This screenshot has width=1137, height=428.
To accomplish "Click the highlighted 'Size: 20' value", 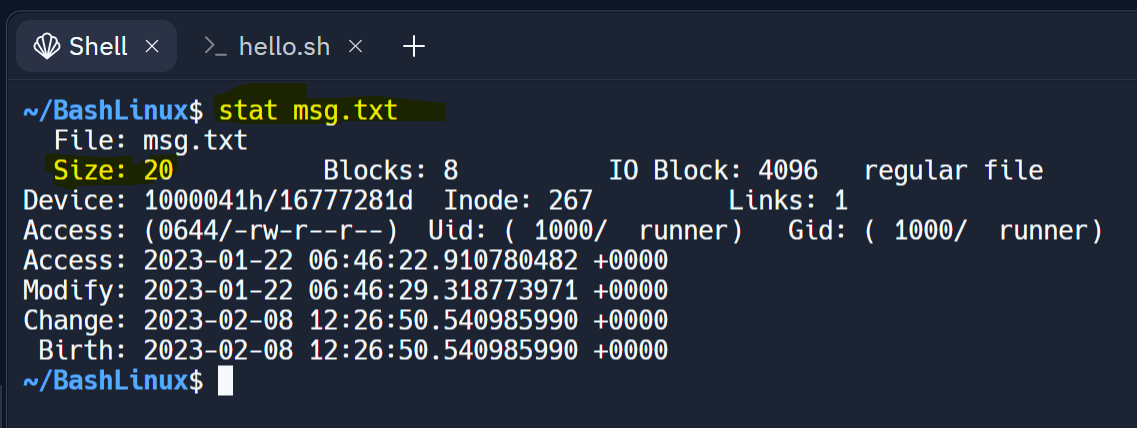I will click(x=113, y=170).
